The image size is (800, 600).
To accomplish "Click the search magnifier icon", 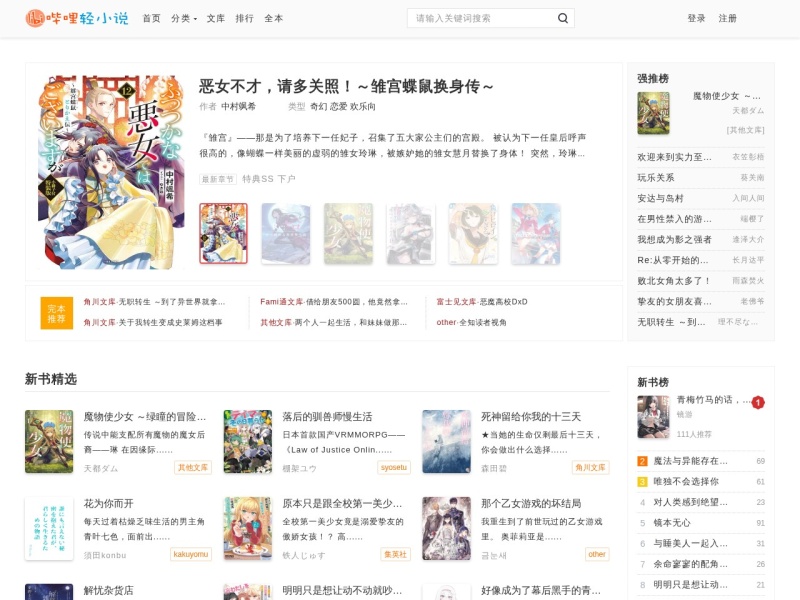I will click(x=563, y=18).
